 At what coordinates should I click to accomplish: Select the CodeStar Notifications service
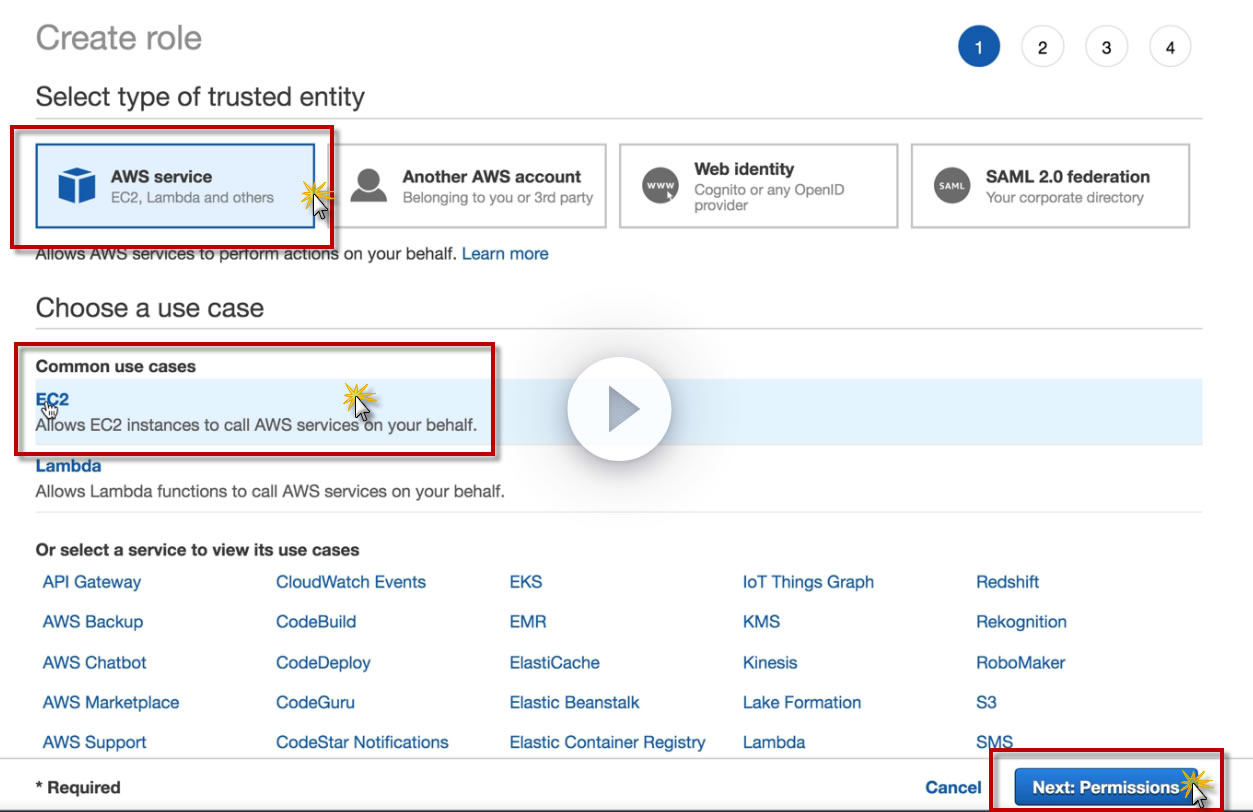tap(362, 743)
